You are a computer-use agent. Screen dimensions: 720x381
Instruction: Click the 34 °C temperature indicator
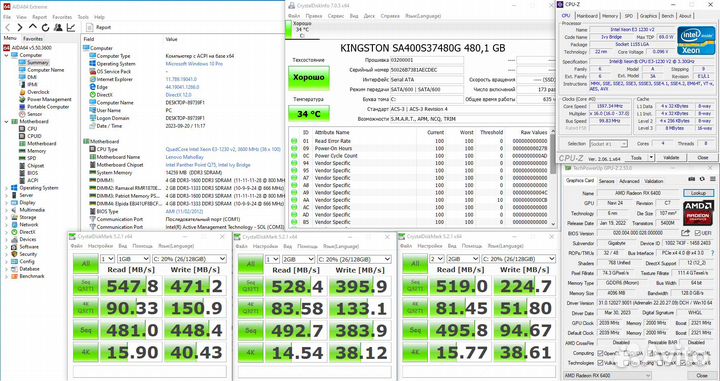click(x=309, y=114)
